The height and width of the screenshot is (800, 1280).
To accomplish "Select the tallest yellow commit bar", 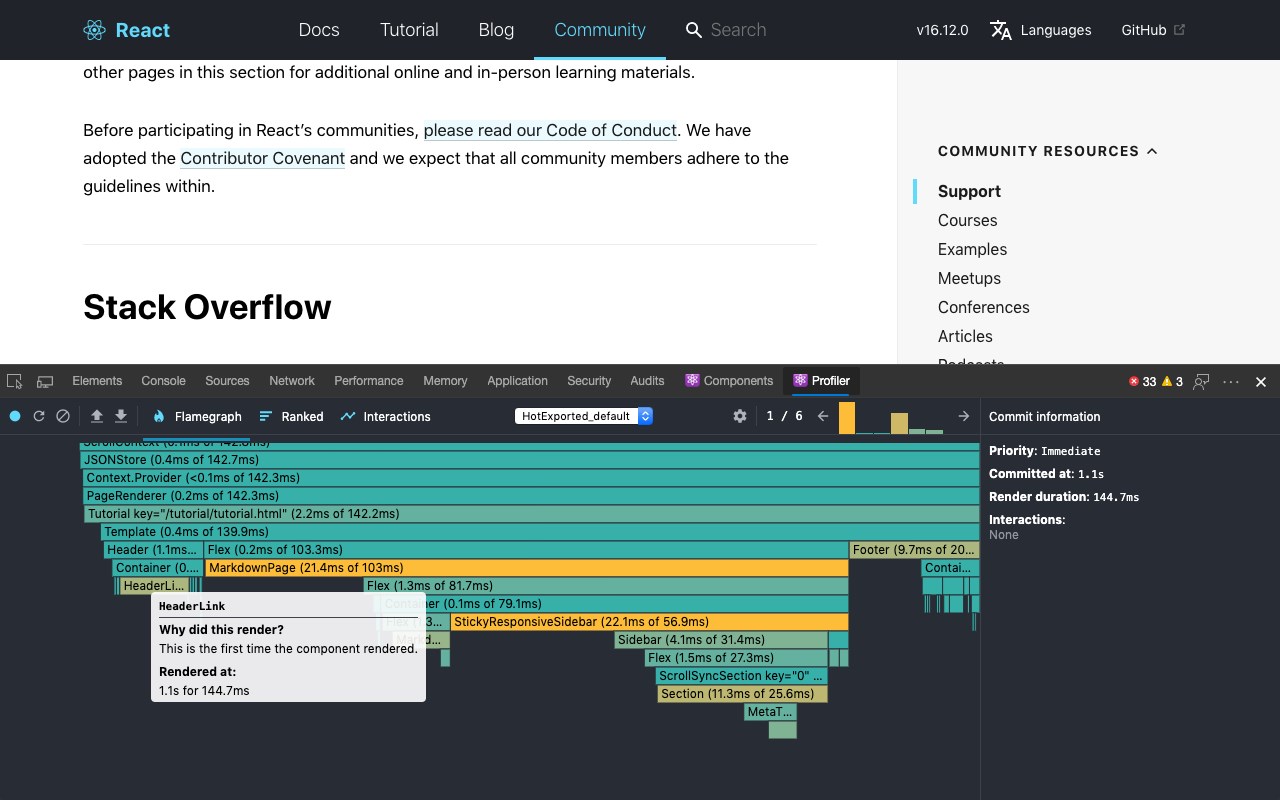I will point(847,417).
